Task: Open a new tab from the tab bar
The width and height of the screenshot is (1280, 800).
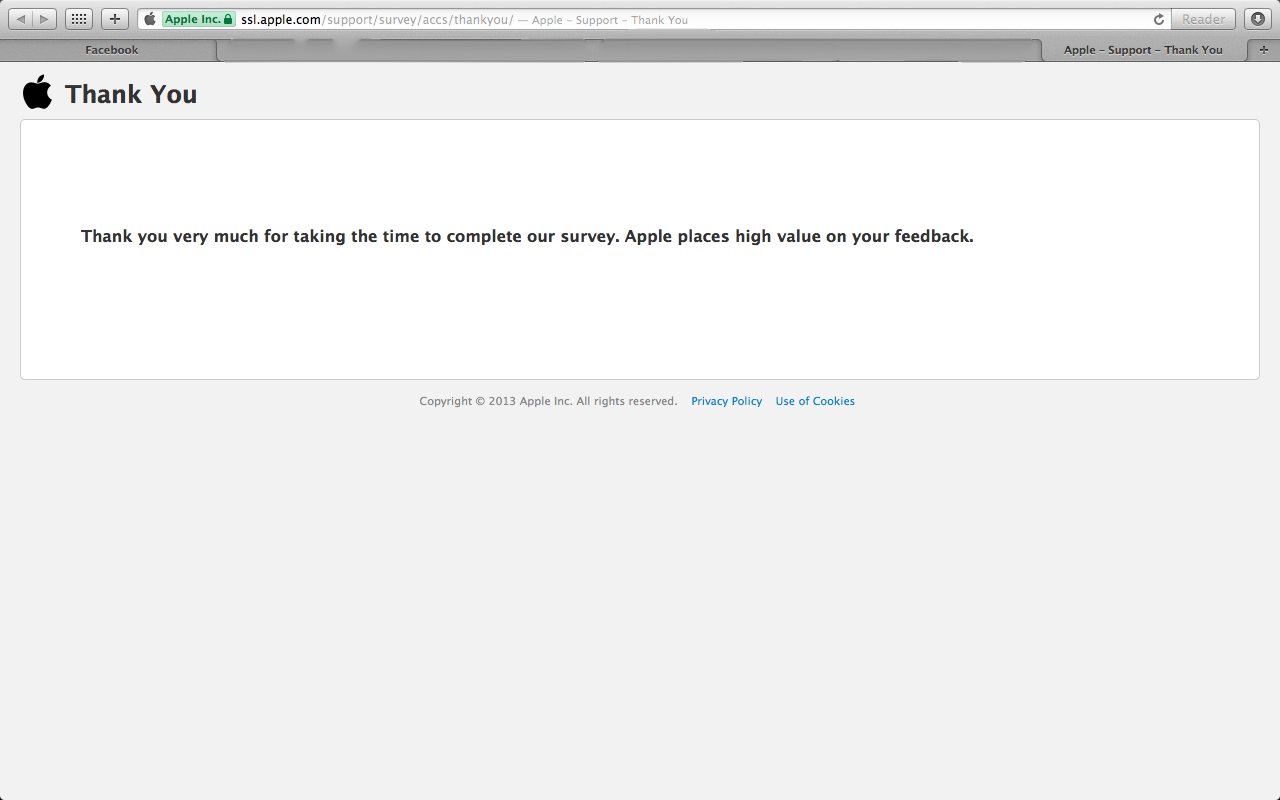Action: tap(1264, 50)
